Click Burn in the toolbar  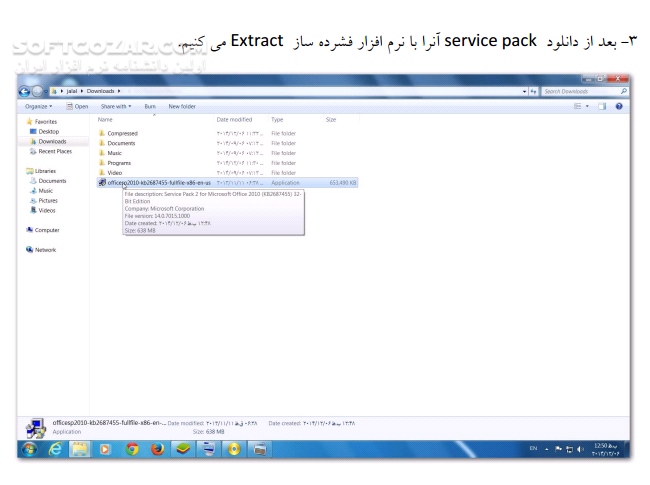(x=150, y=107)
